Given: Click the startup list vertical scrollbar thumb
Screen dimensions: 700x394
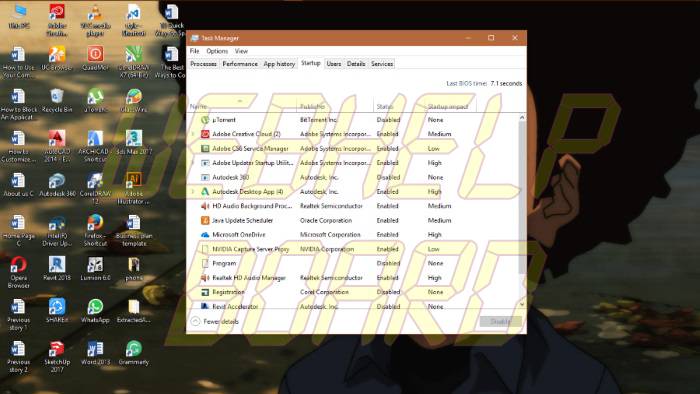Looking at the screenshot, I should click(x=522, y=199).
